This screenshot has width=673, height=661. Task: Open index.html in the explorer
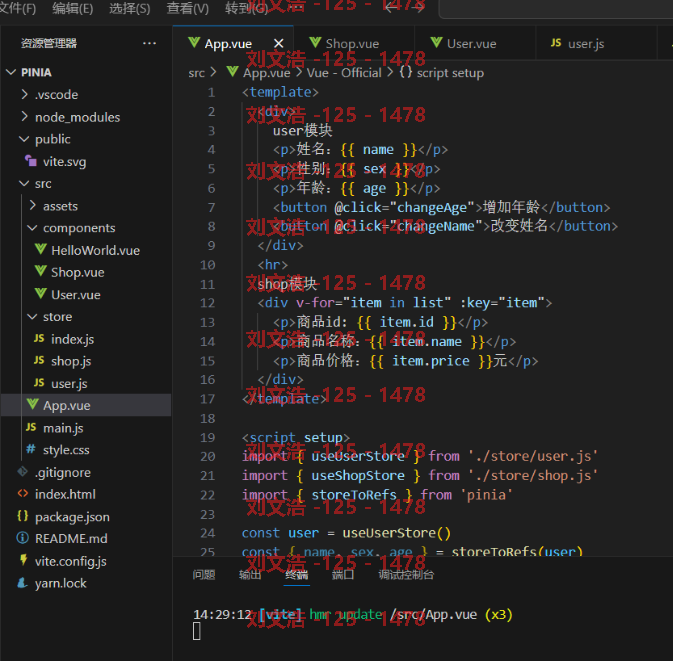[65, 494]
